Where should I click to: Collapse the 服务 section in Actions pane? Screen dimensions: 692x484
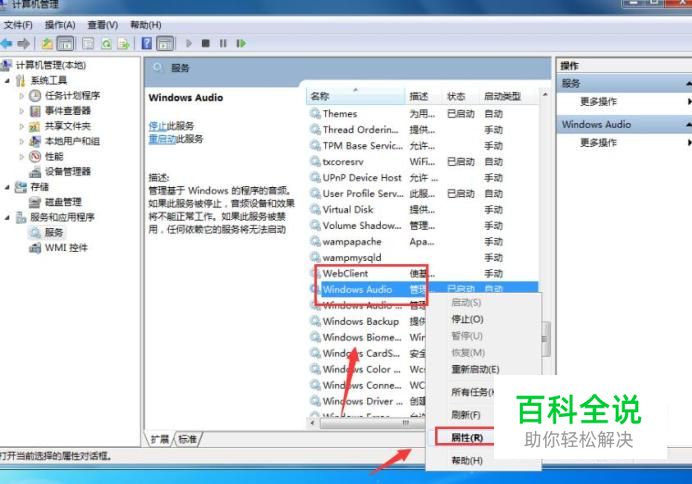pyautogui.click(x=688, y=83)
